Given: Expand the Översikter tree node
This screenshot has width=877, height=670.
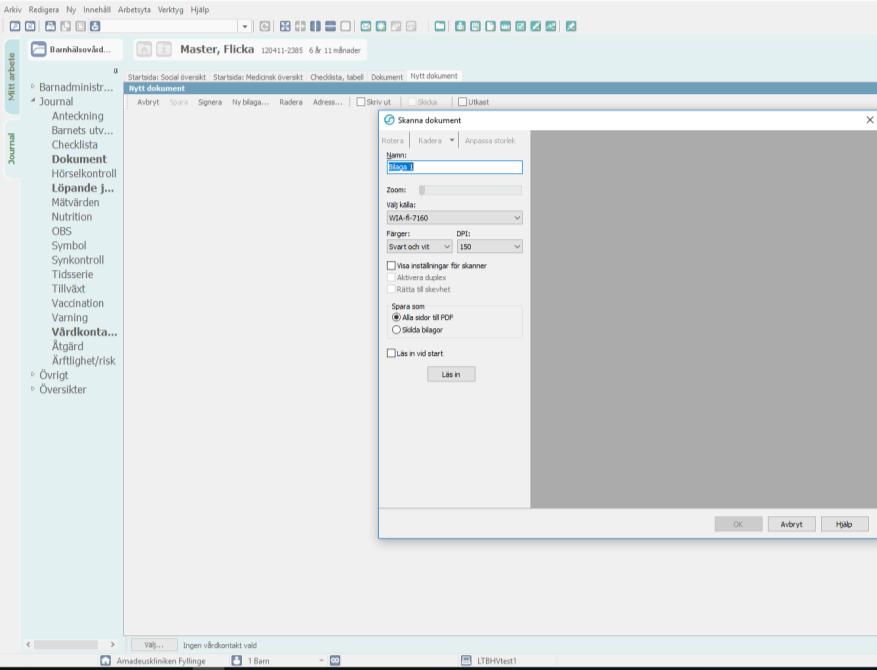Looking at the screenshot, I should pyautogui.click(x=32, y=389).
